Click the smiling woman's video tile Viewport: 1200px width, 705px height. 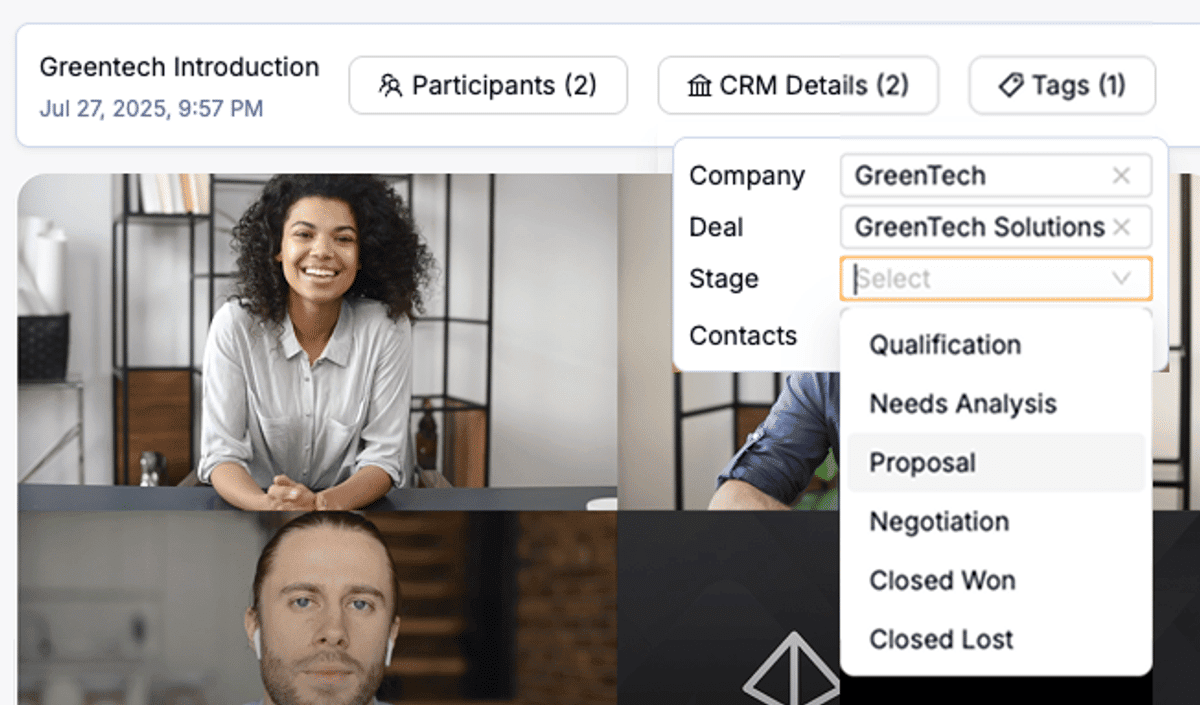click(317, 342)
